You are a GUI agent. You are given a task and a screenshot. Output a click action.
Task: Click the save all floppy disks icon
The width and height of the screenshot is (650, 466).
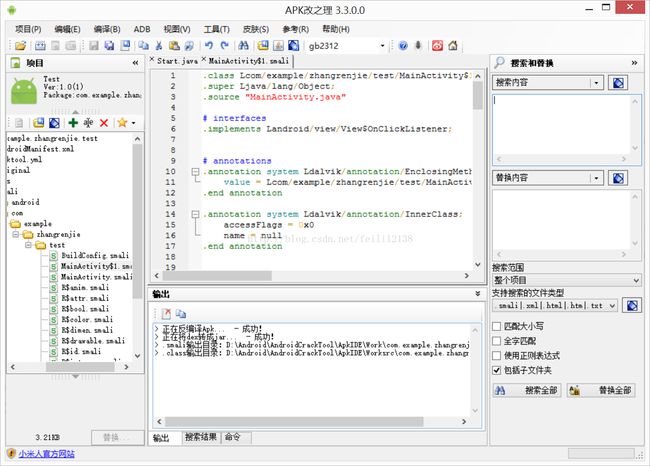[x=109, y=46]
